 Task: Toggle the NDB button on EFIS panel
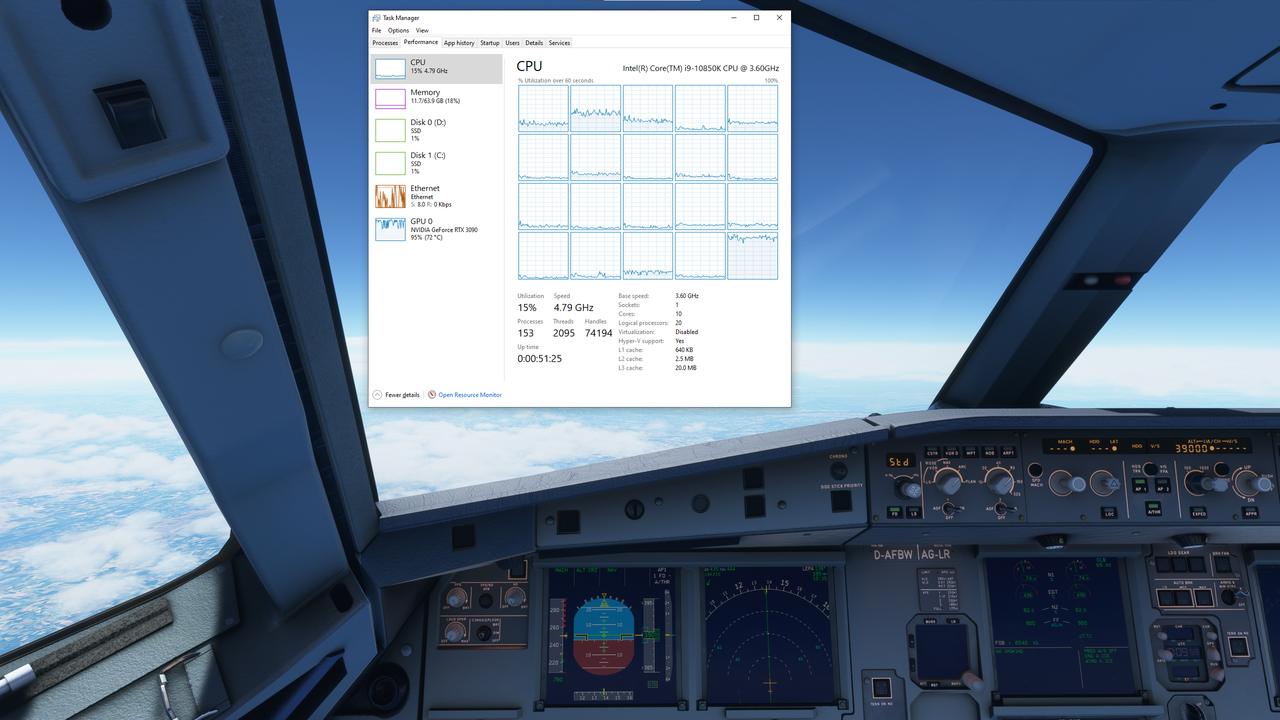[x=989, y=452]
